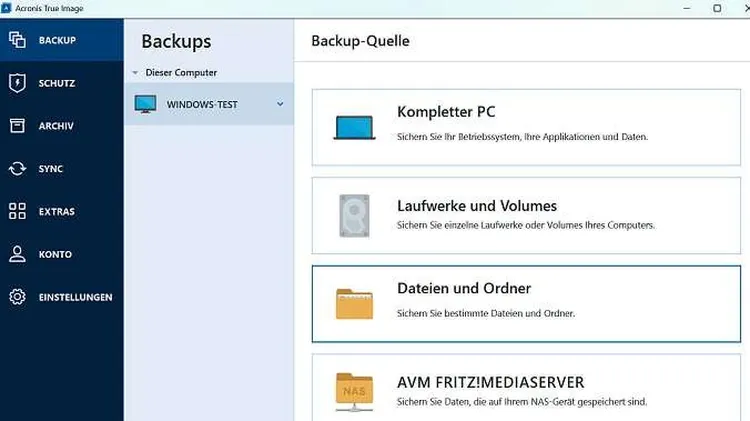This screenshot has width=750, height=421.
Task: Go to the EXTRAS section label
Action: (x=57, y=211)
